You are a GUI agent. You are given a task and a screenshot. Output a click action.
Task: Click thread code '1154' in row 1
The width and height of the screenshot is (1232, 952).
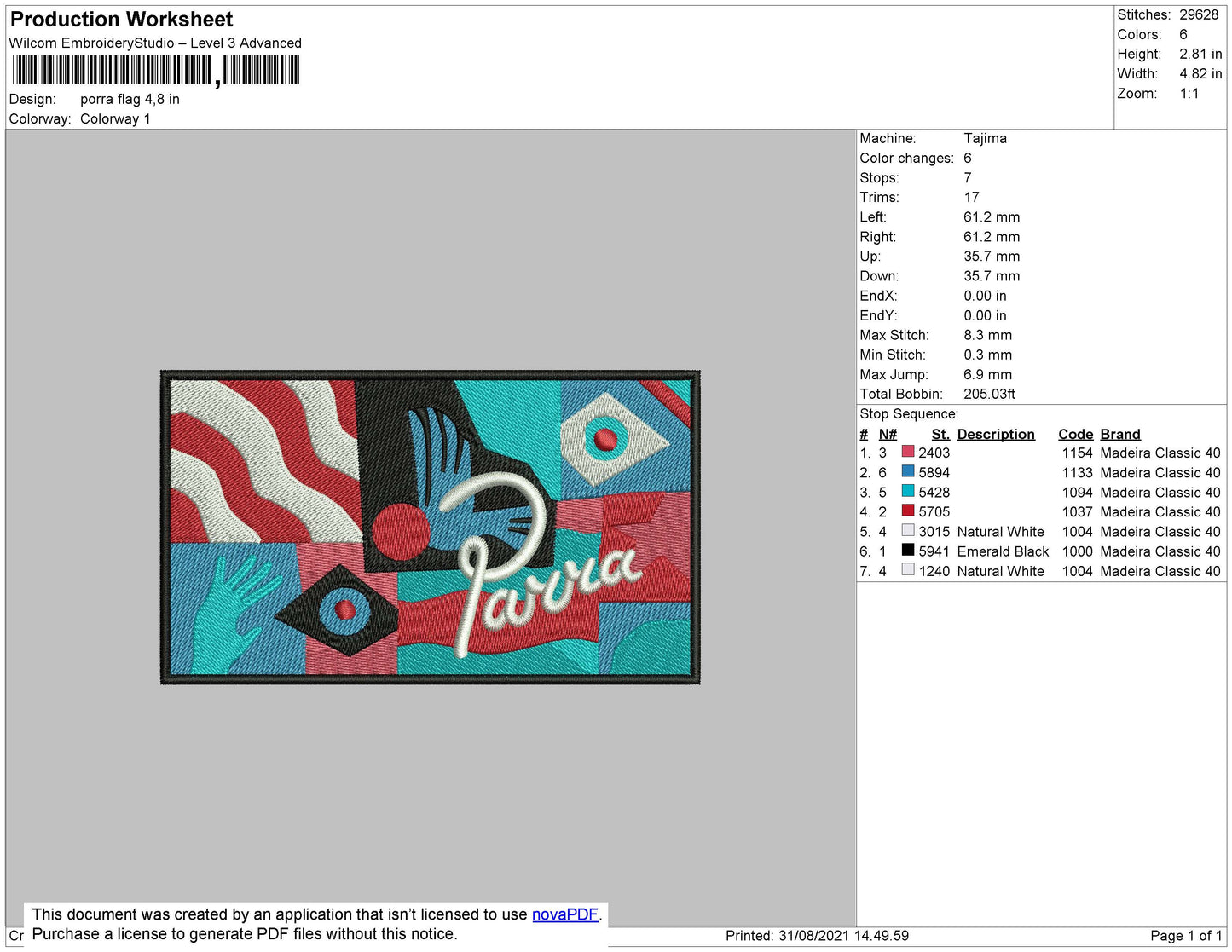[x=1077, y=453]
